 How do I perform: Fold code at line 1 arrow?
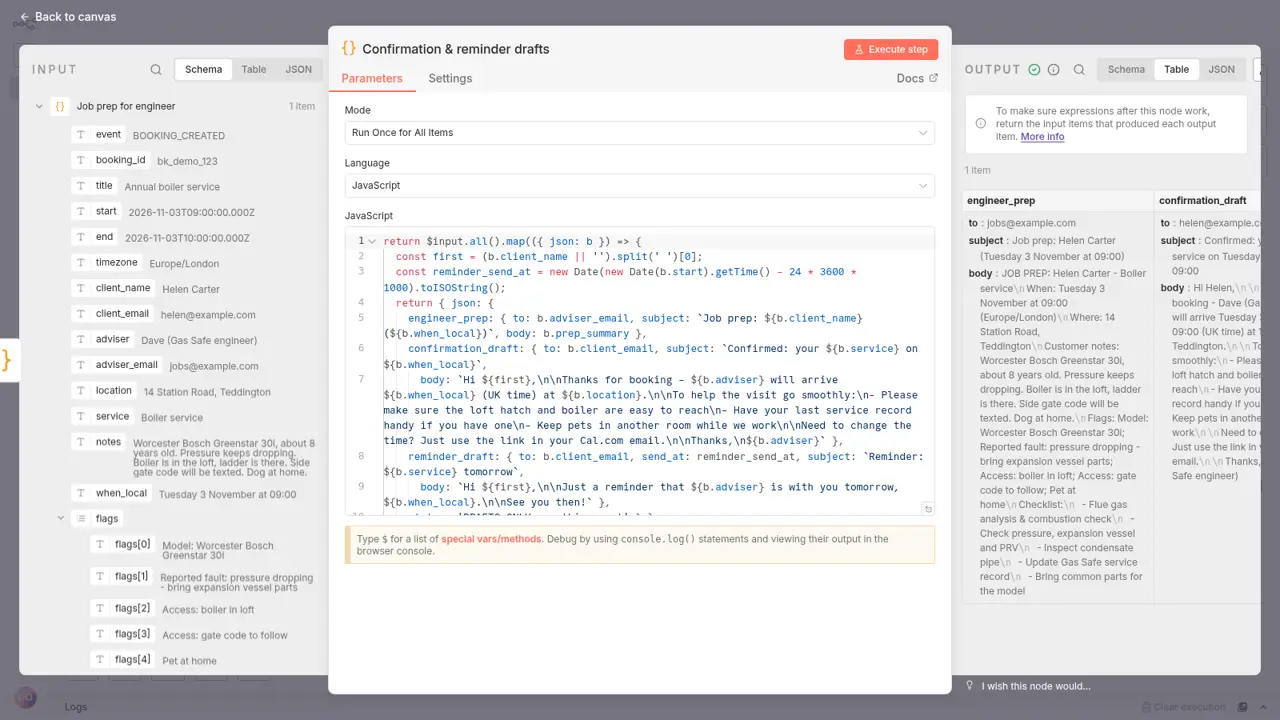tap(372, 242)
